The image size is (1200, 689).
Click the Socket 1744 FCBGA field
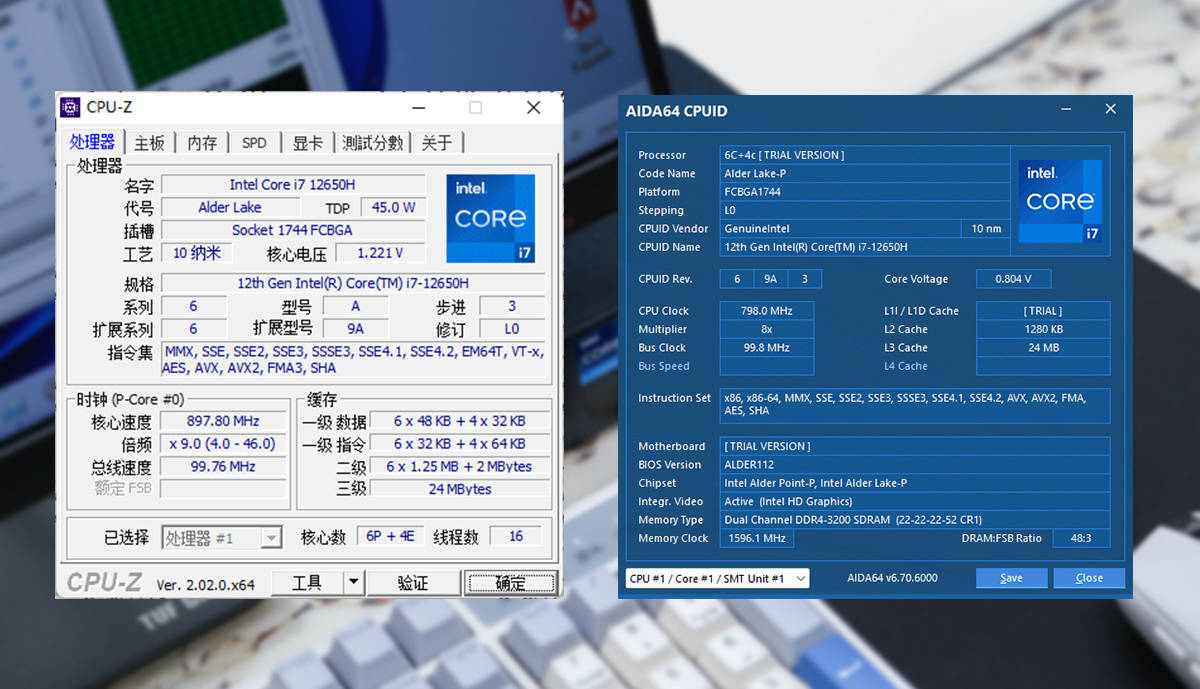pyautogui.click(x=292, y=230)
